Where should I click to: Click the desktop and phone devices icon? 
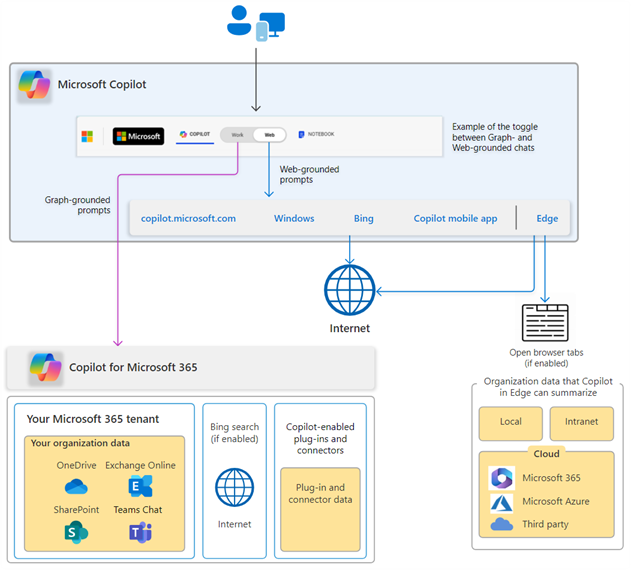click(x=270, y=27)
